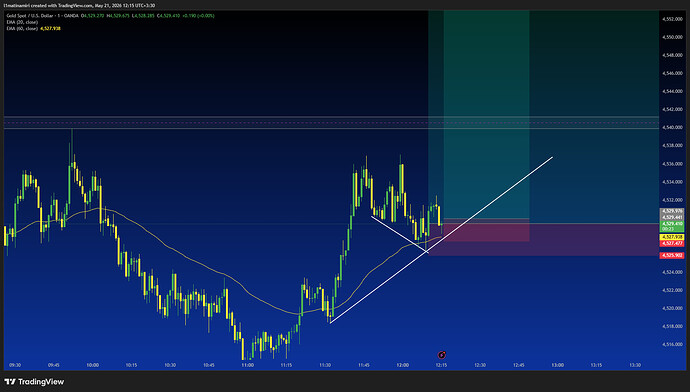Click the red 4,525.902 stop price label
The image size is (690, 392).
672,256
